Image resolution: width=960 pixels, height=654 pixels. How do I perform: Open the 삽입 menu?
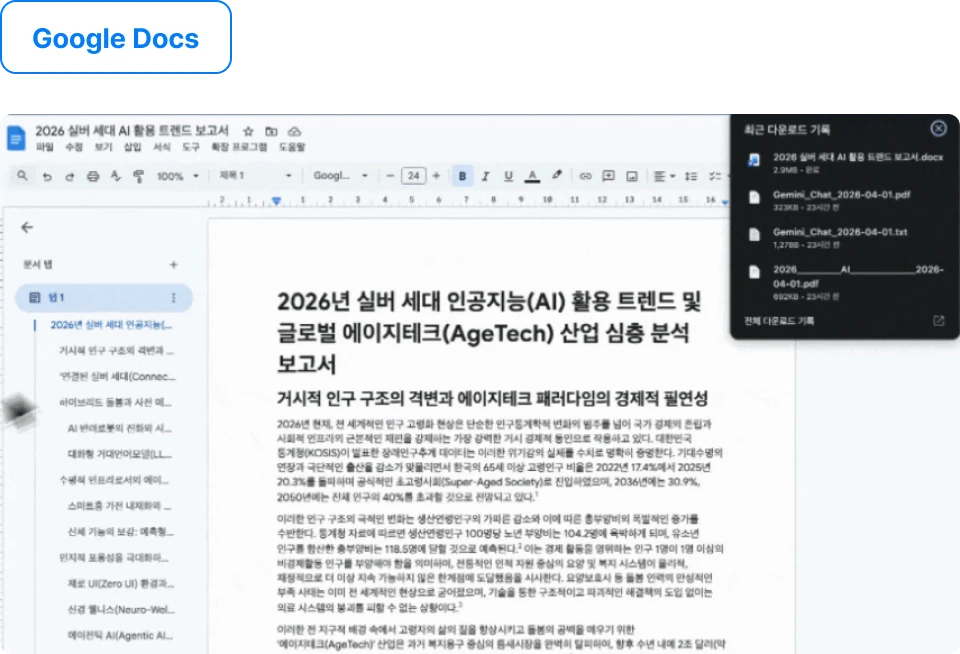133,147
